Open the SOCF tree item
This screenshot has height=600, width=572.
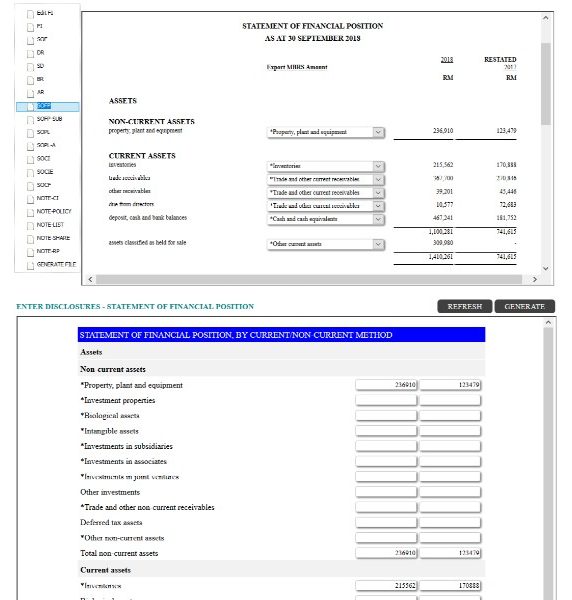tap(44, 185)
